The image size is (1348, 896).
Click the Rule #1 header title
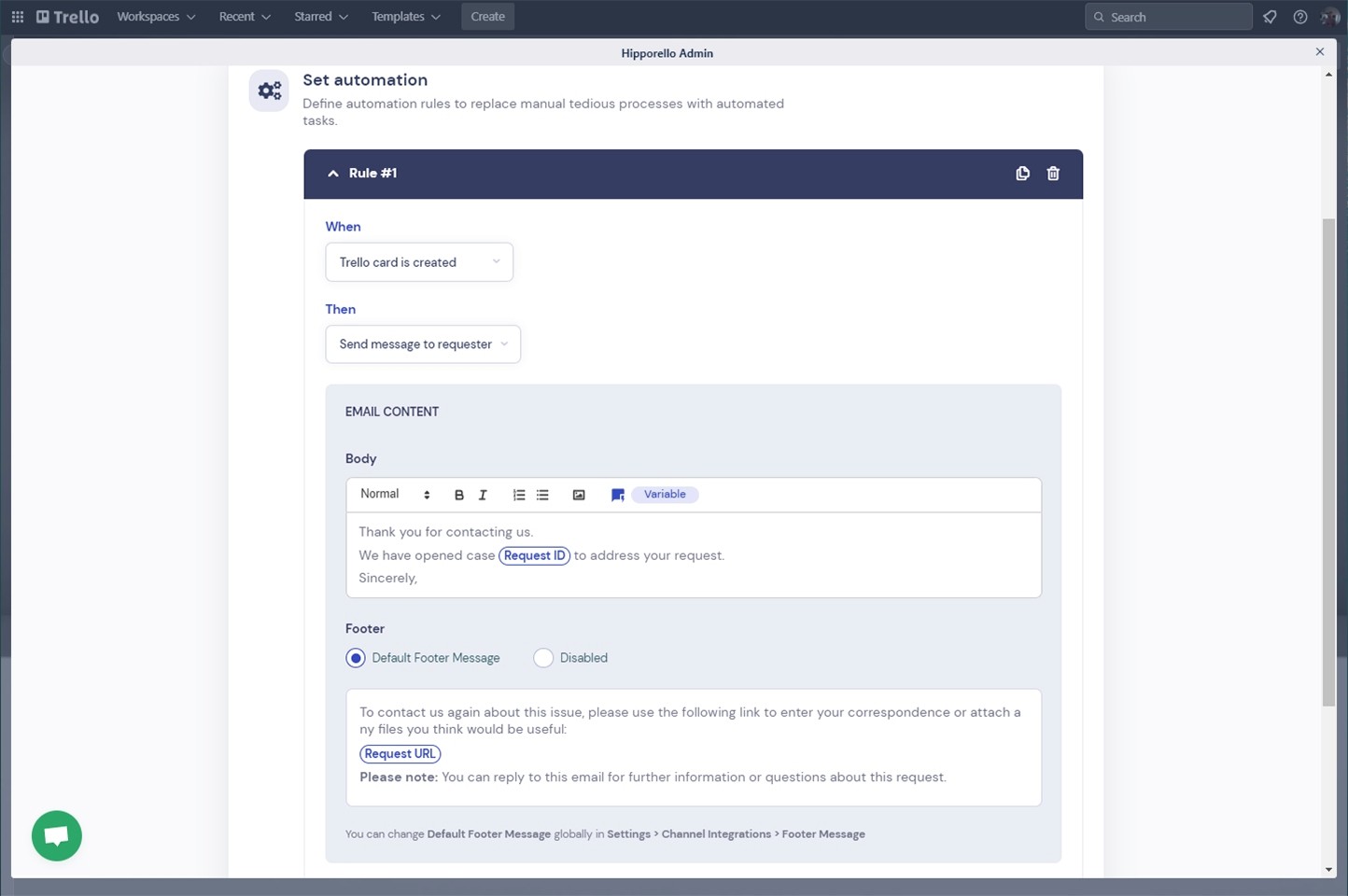point(372,174)
